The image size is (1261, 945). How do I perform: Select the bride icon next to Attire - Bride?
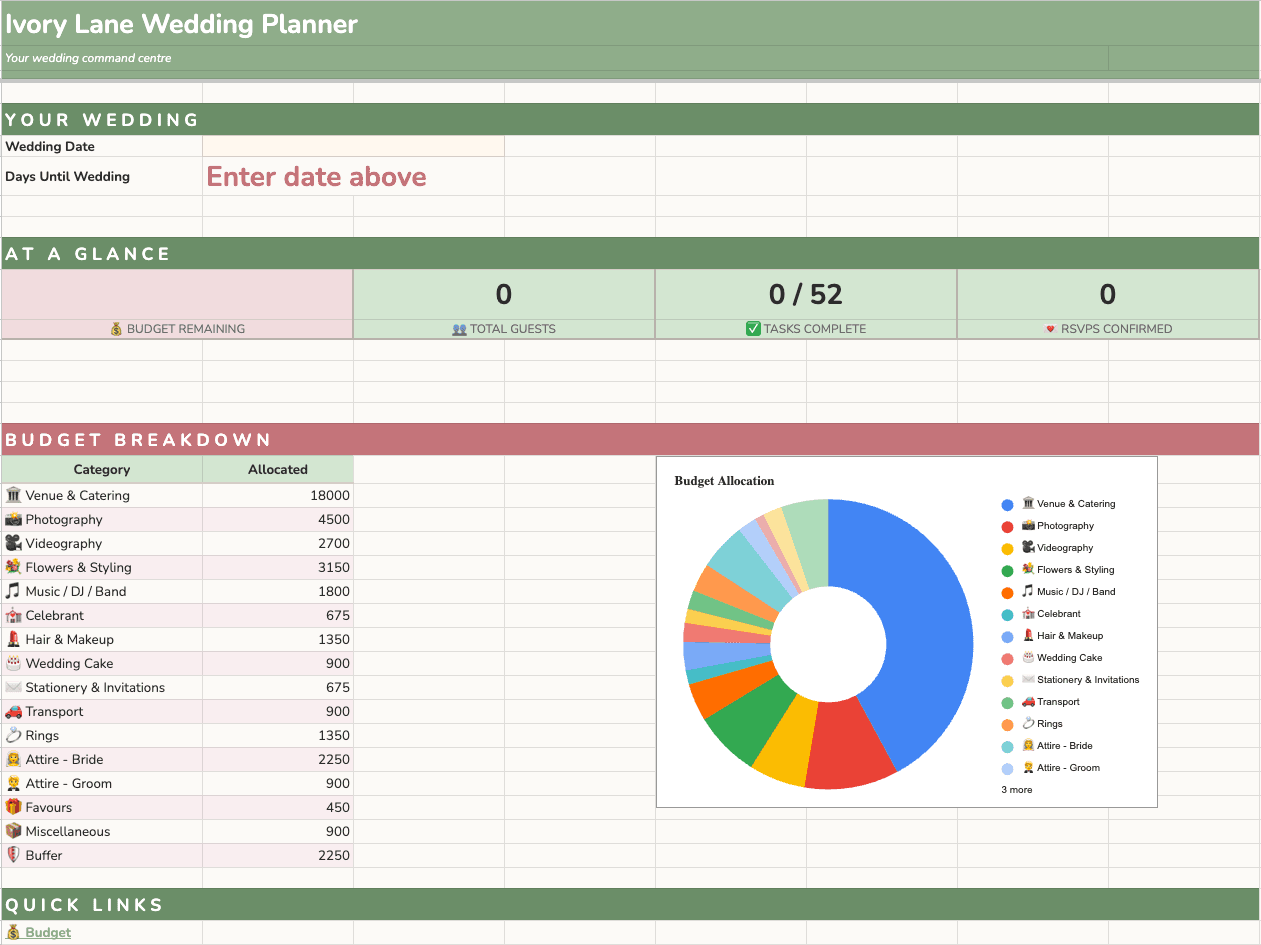[x=12, y=759]
